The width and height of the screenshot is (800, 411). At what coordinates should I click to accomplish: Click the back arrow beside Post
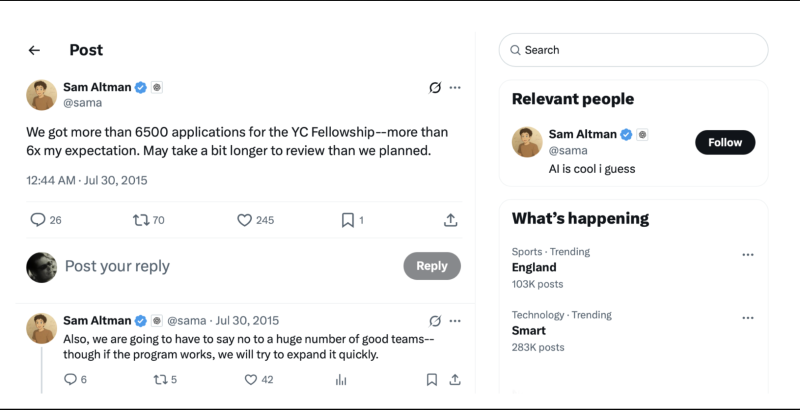click(x=35, y=50)
